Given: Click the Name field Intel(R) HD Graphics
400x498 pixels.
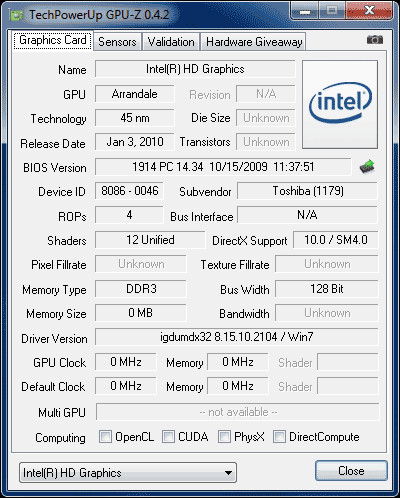Looking at the screenshot, I should [x=195, y=69].
